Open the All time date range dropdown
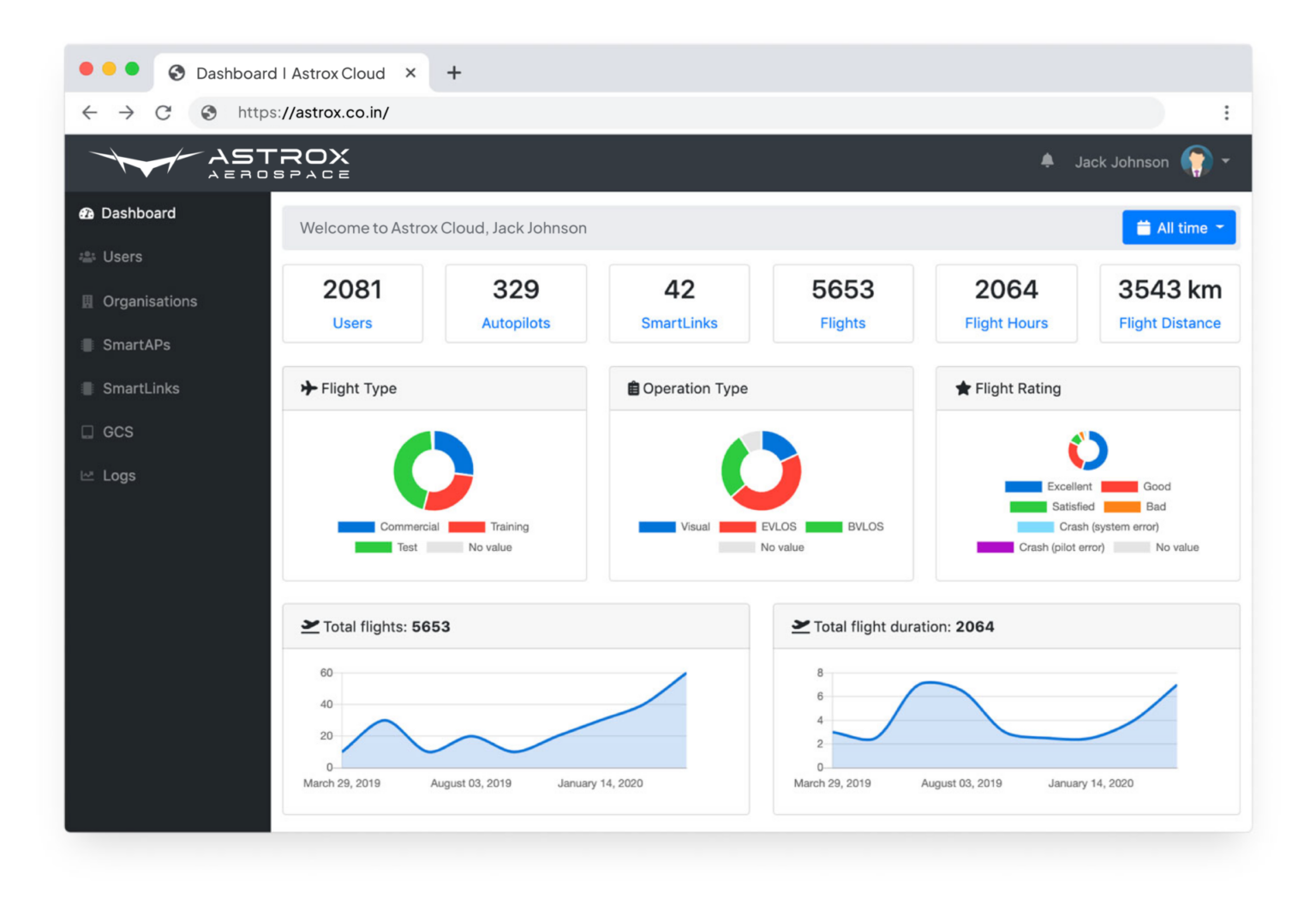Screen dimensions: 1316x917 (x=1178, y=228)
